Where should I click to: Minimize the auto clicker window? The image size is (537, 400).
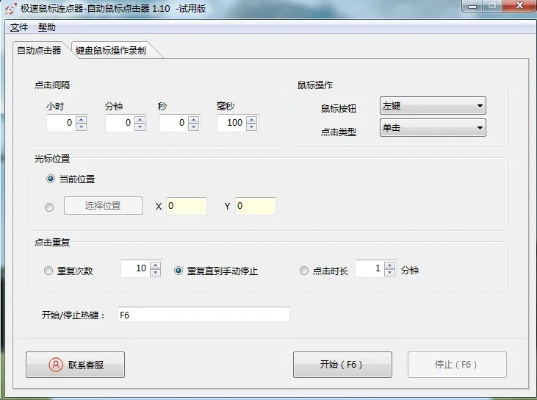click(x=473, y=6)
